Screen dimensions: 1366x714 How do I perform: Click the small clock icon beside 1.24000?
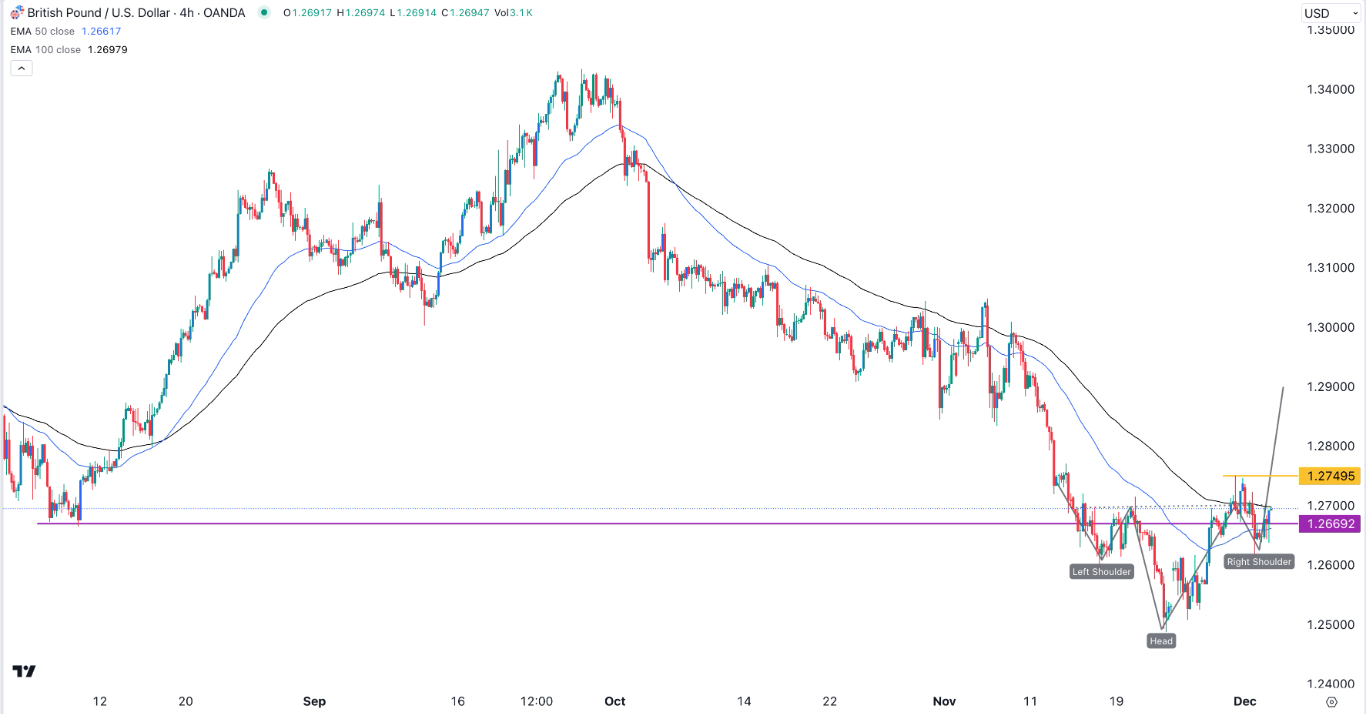(x=1332, y=702)
